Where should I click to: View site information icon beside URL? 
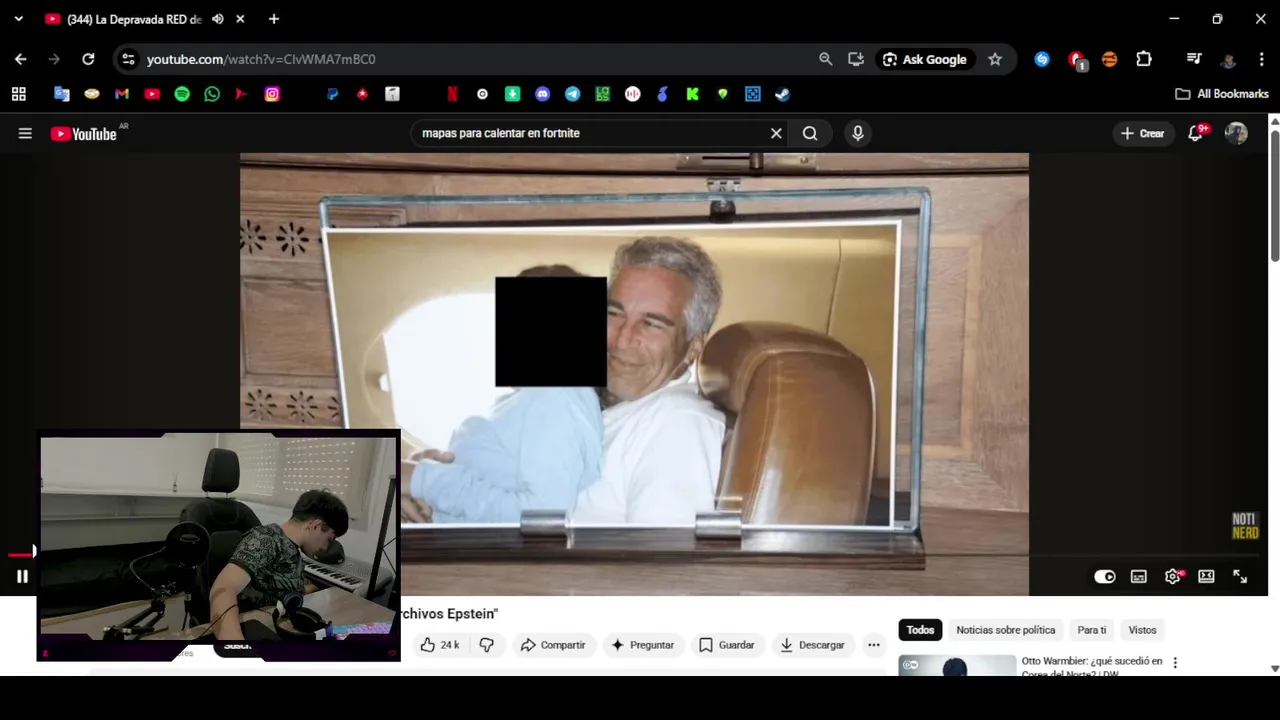(x=128, y=59)
